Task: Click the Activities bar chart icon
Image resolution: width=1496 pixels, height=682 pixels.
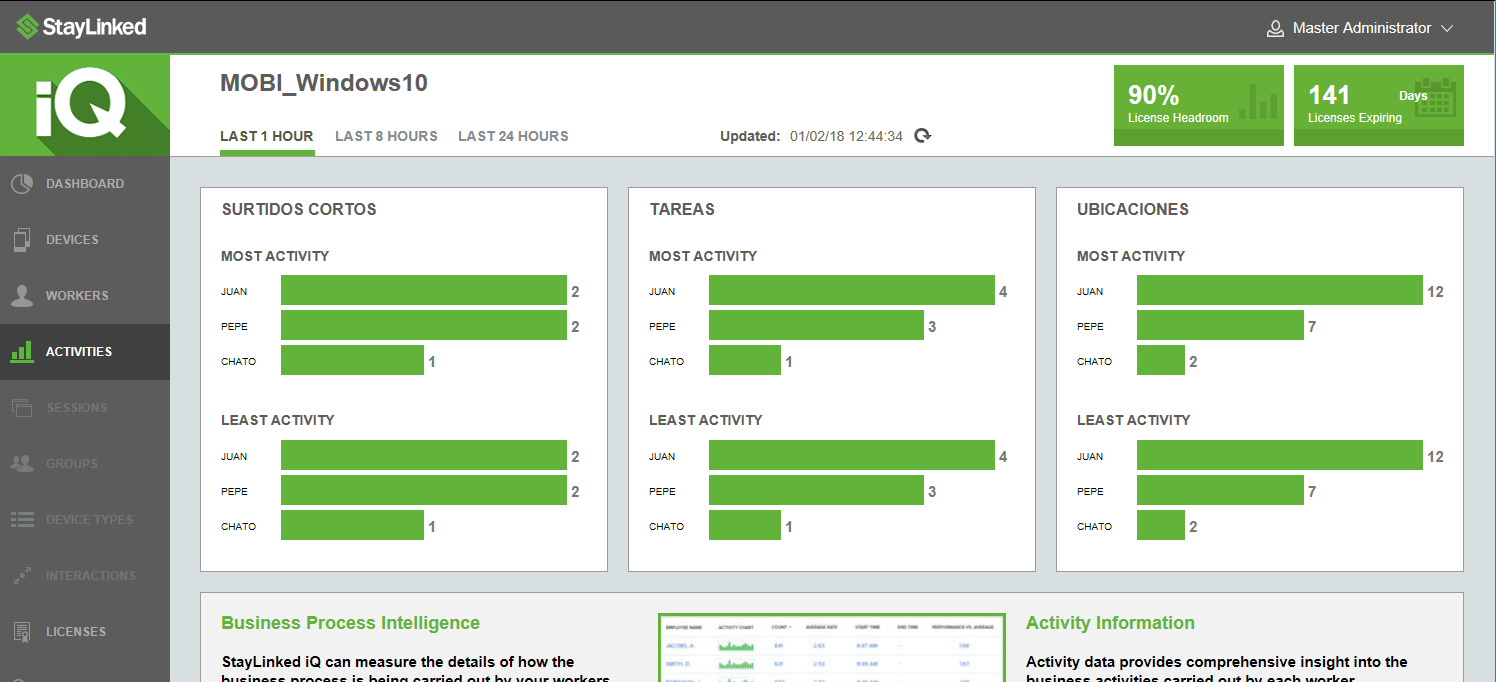Action: coord(22,352)
